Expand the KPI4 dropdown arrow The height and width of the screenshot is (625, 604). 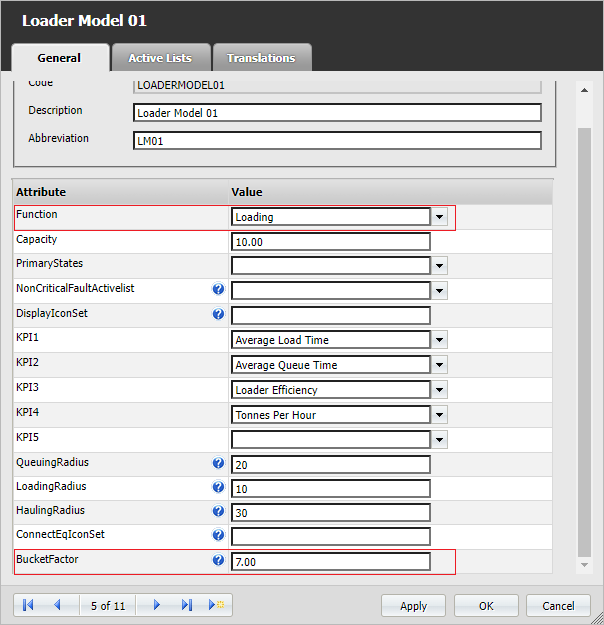tap(439, 415)
